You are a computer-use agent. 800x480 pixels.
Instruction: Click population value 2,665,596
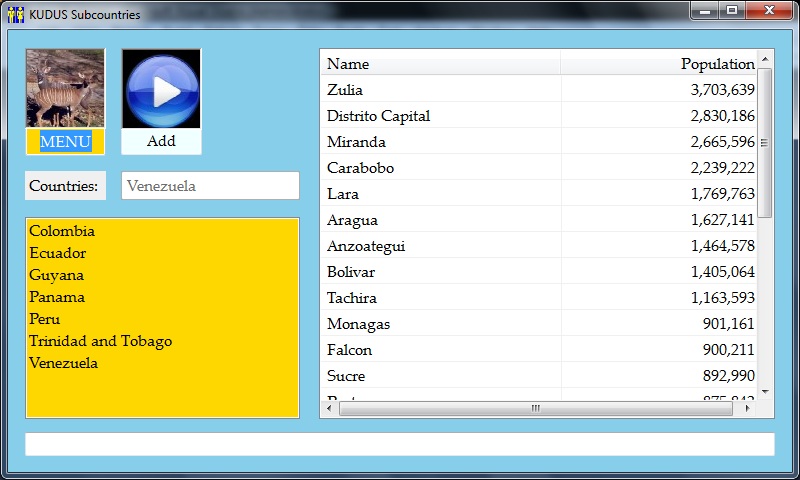[x=722, y=142]
